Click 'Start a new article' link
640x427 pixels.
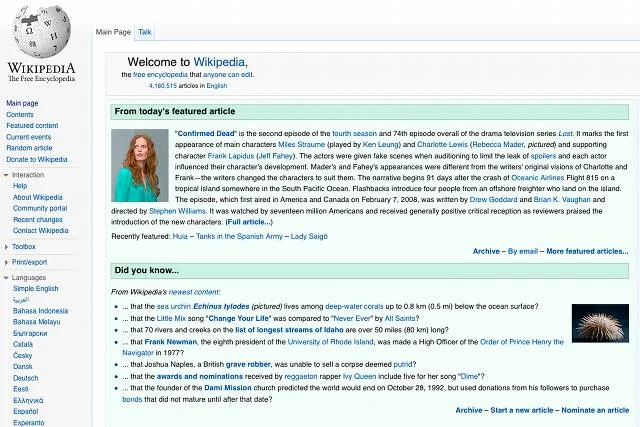522,410
